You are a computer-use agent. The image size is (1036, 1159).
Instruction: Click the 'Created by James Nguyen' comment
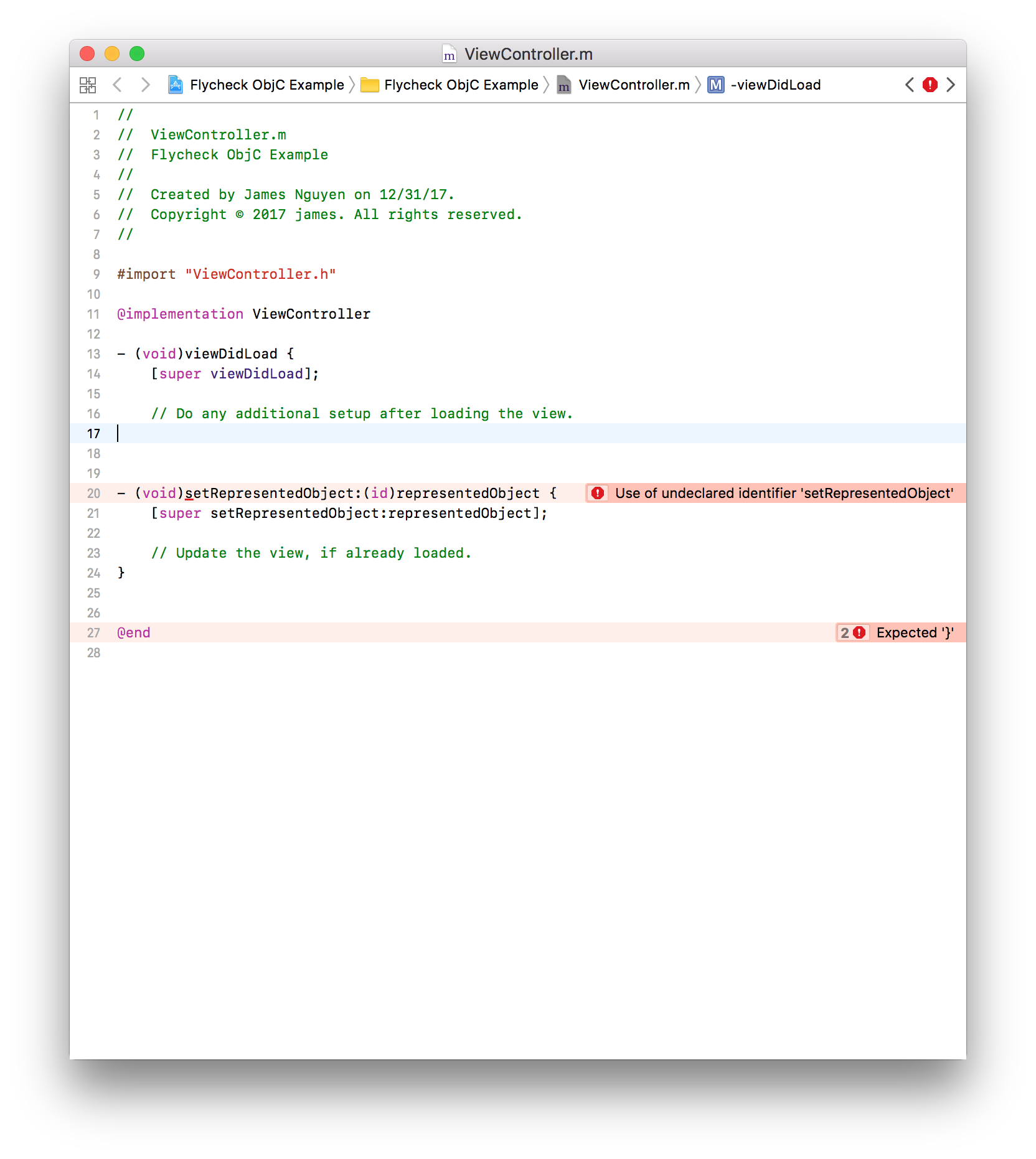pos(286,194)
